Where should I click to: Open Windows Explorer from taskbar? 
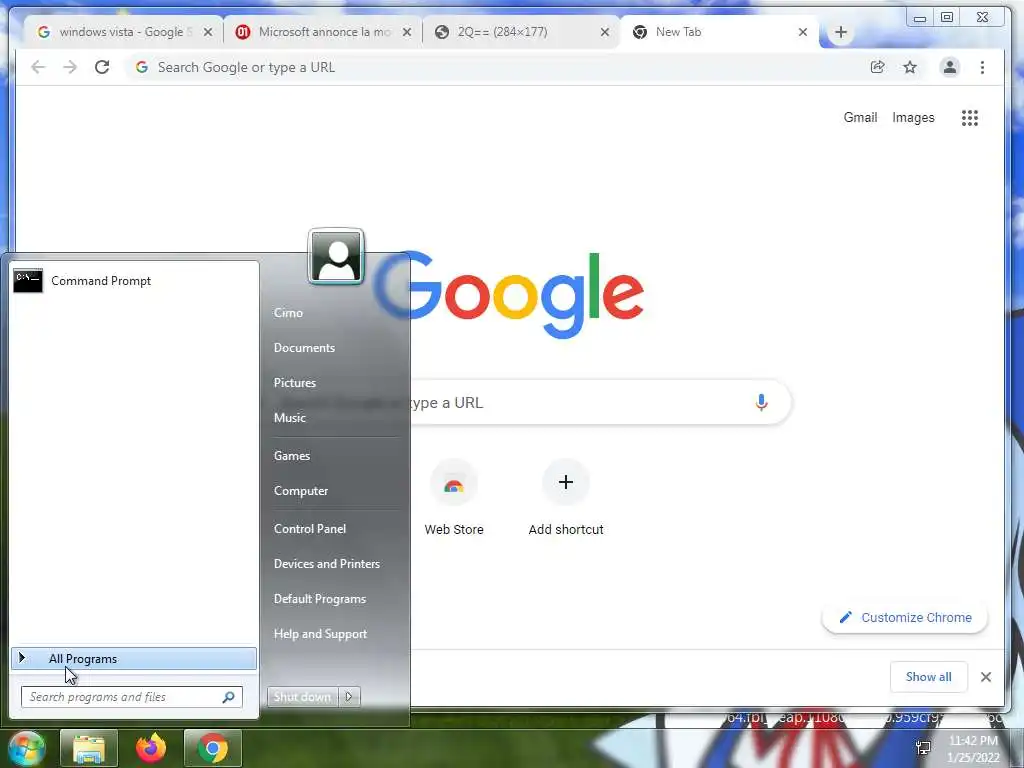[89, 748]
